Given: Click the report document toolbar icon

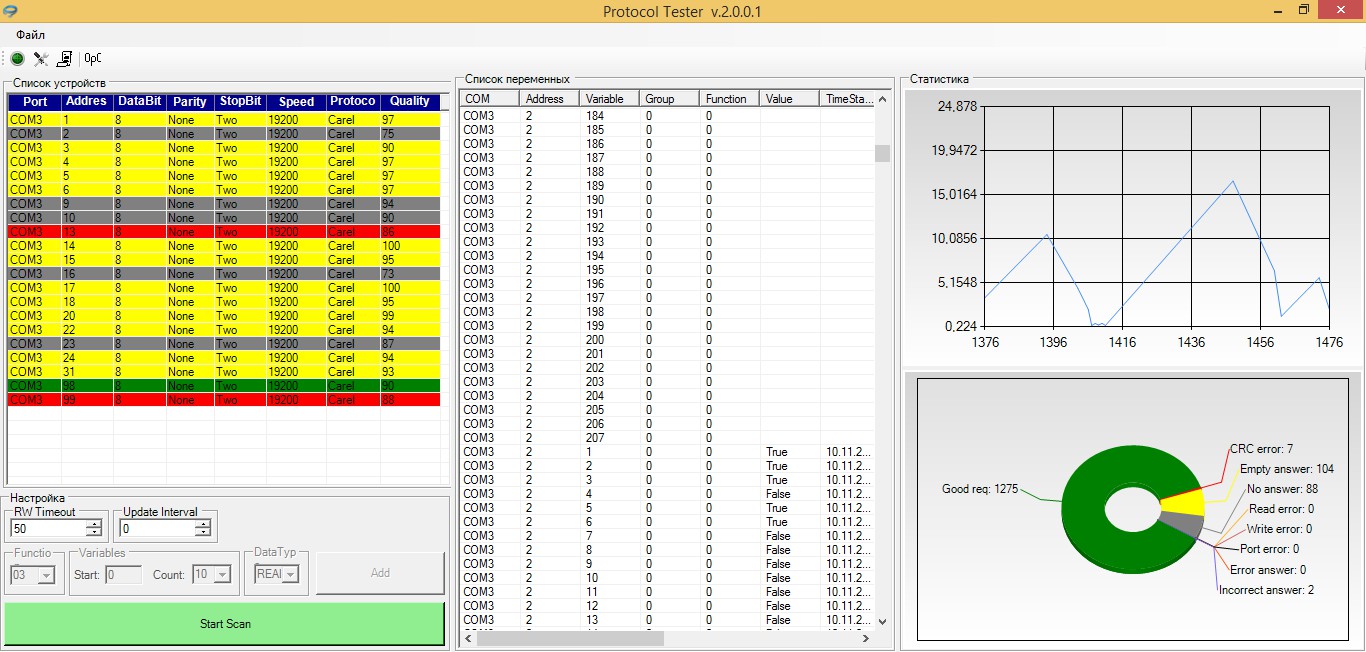Looking at the screenshot, I should click(64, 59).
